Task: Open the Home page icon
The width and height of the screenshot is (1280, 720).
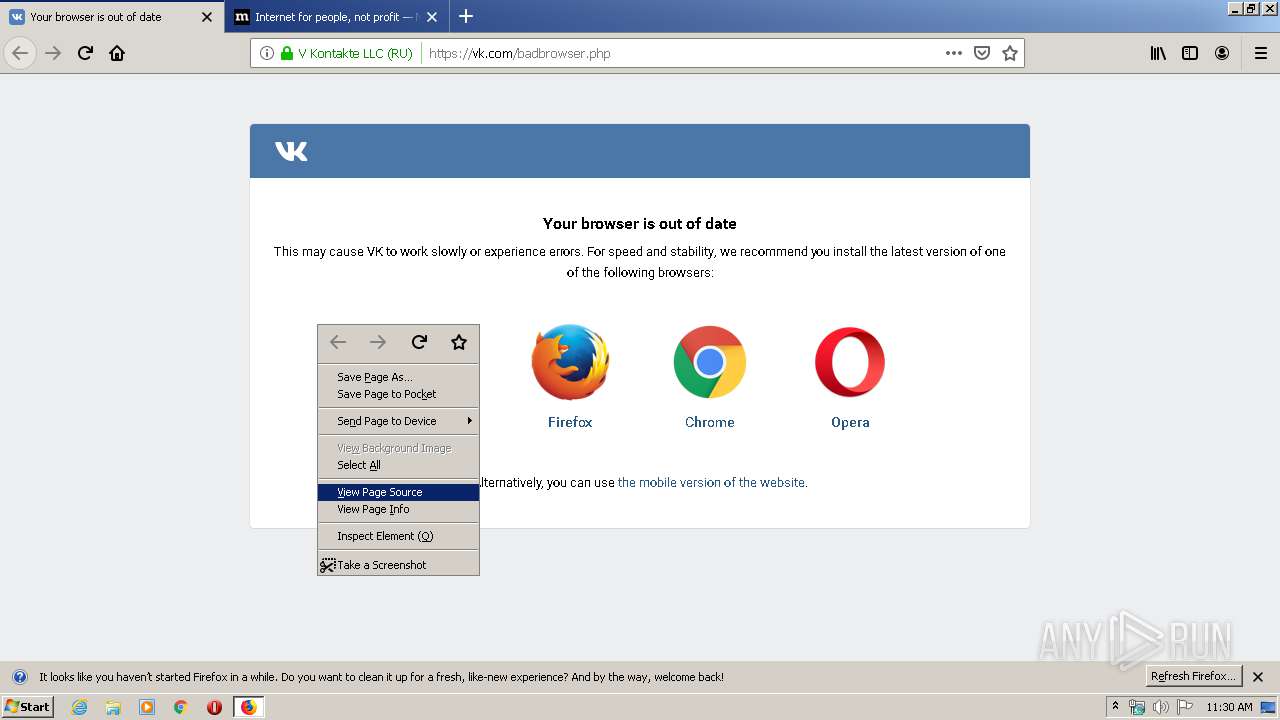Action: click(117, 53)
